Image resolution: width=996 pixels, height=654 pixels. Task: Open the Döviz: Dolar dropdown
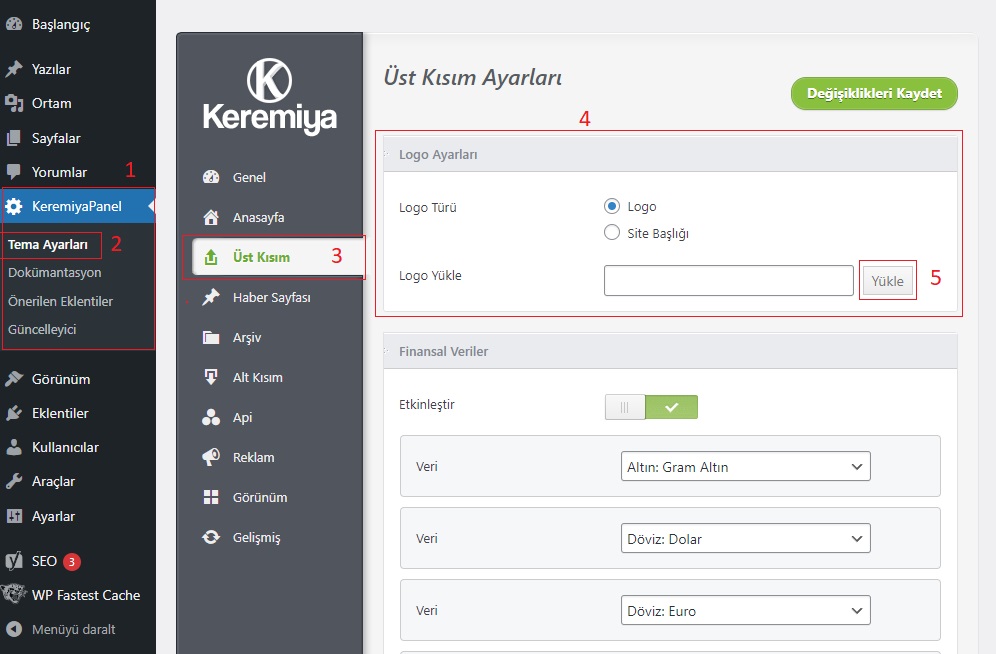[x=746, y=538]
